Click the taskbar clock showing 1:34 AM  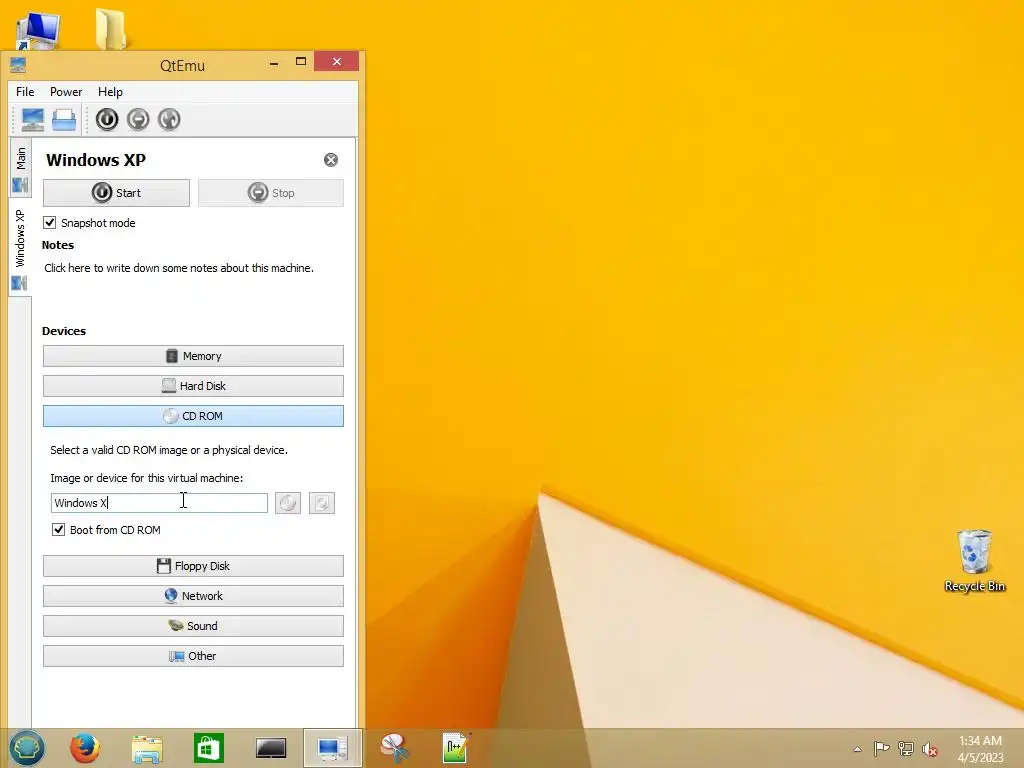tap(980, 749)
